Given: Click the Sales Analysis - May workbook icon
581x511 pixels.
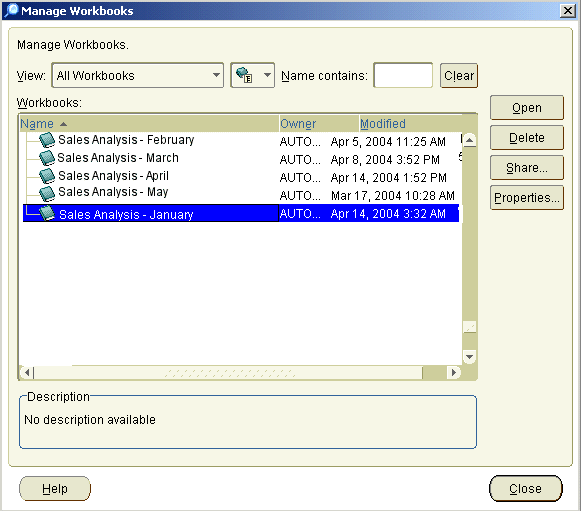Looking at the screenshot, I should tap(47, 193).
